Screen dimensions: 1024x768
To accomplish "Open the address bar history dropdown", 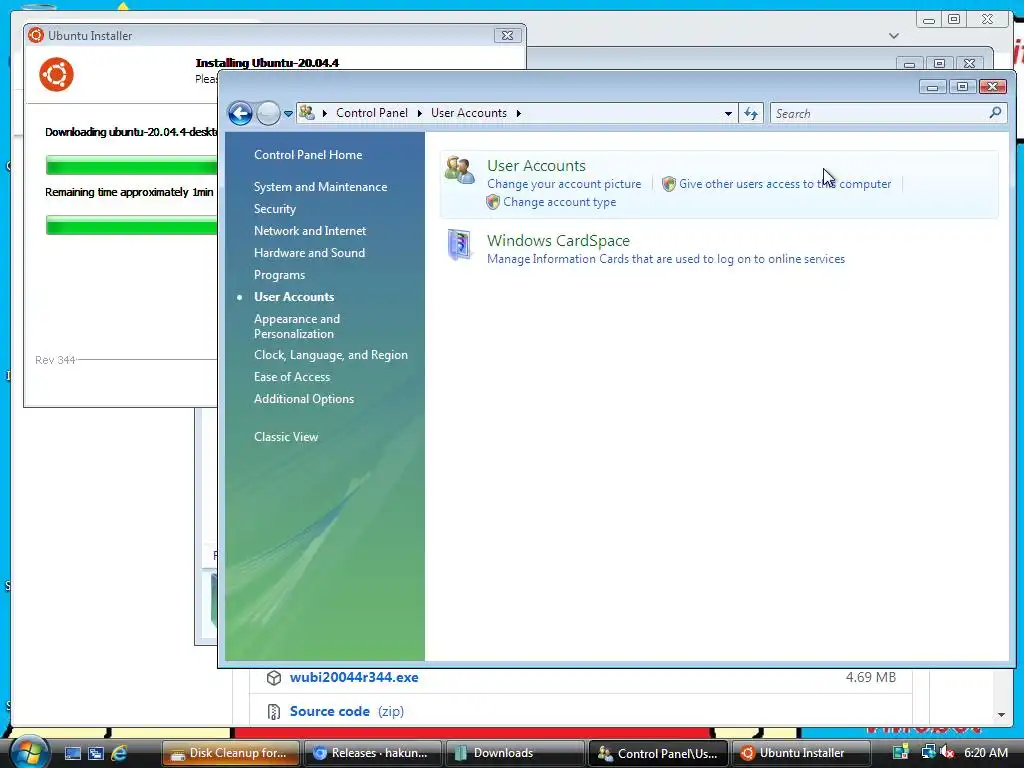I will click(x=728, y=114).
